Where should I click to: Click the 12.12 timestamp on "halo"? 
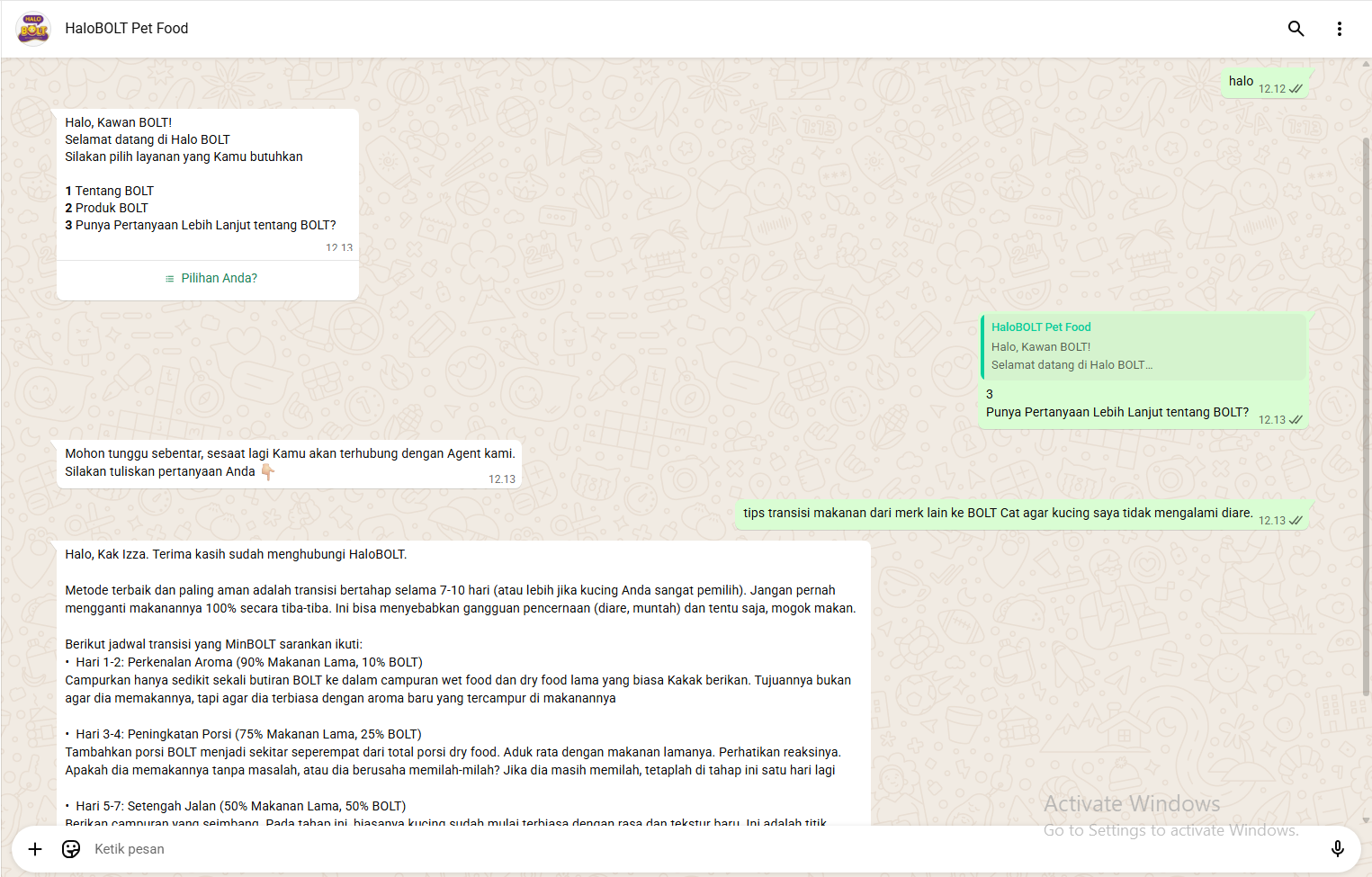pyautogui.click(x=1272, y=89)
